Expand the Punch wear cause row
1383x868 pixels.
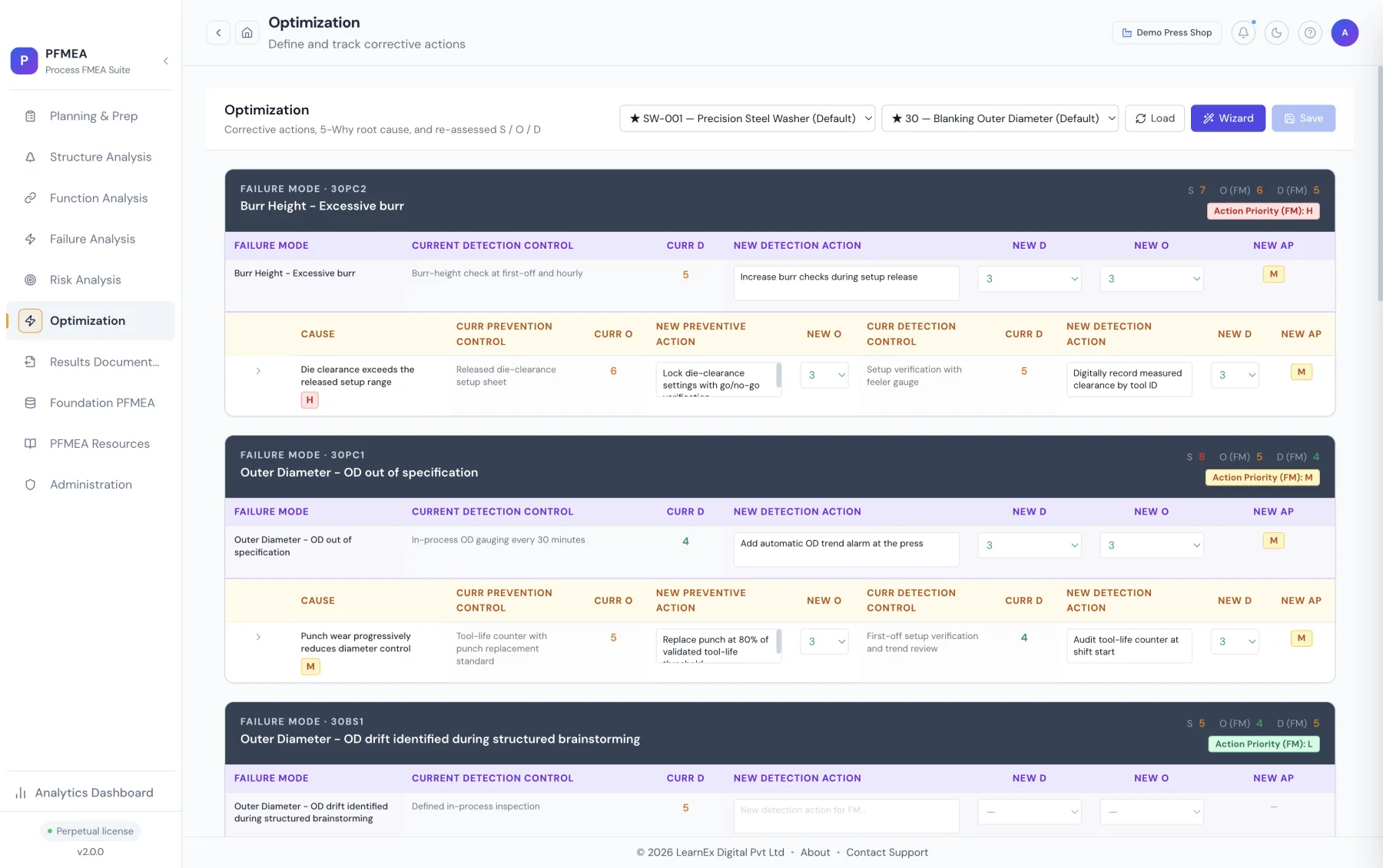(x=258, y=637)
